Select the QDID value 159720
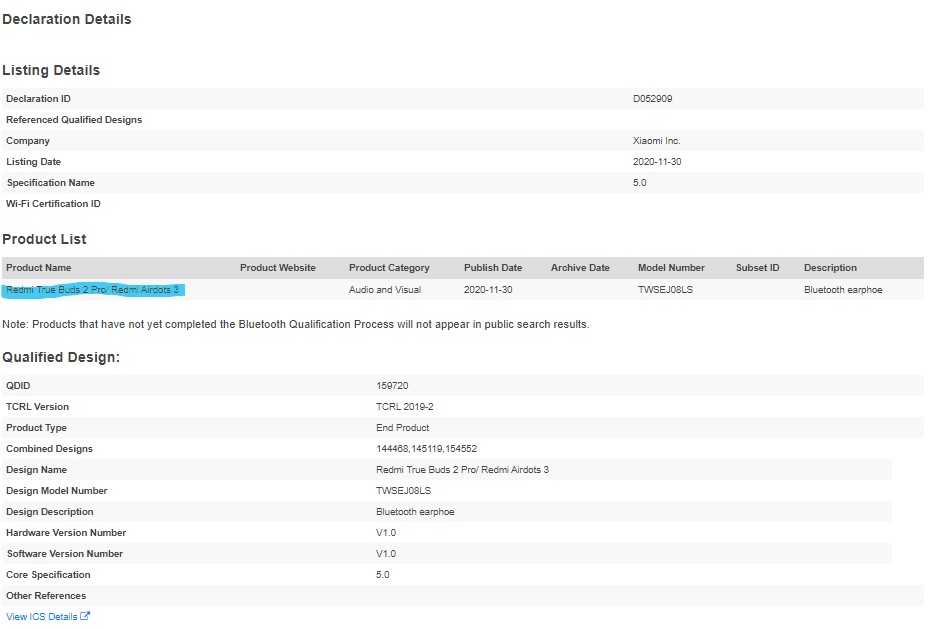Screen dimensions: 935x629 (x=392, y=386)
